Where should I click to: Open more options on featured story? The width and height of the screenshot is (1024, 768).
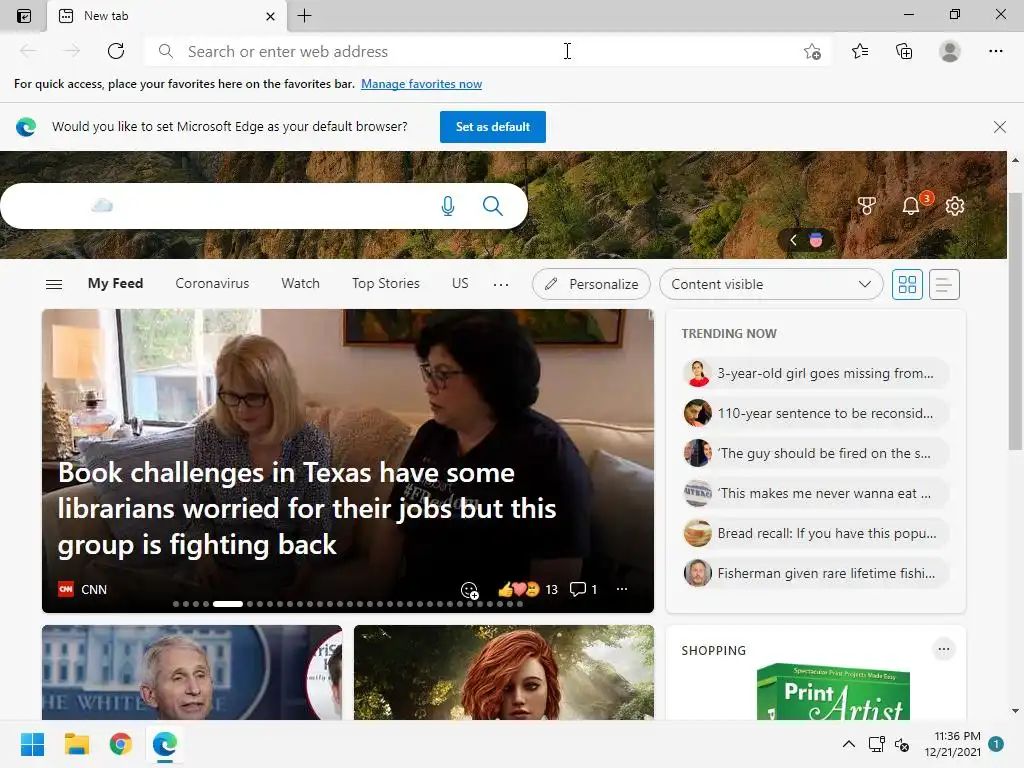click(622, 589)
